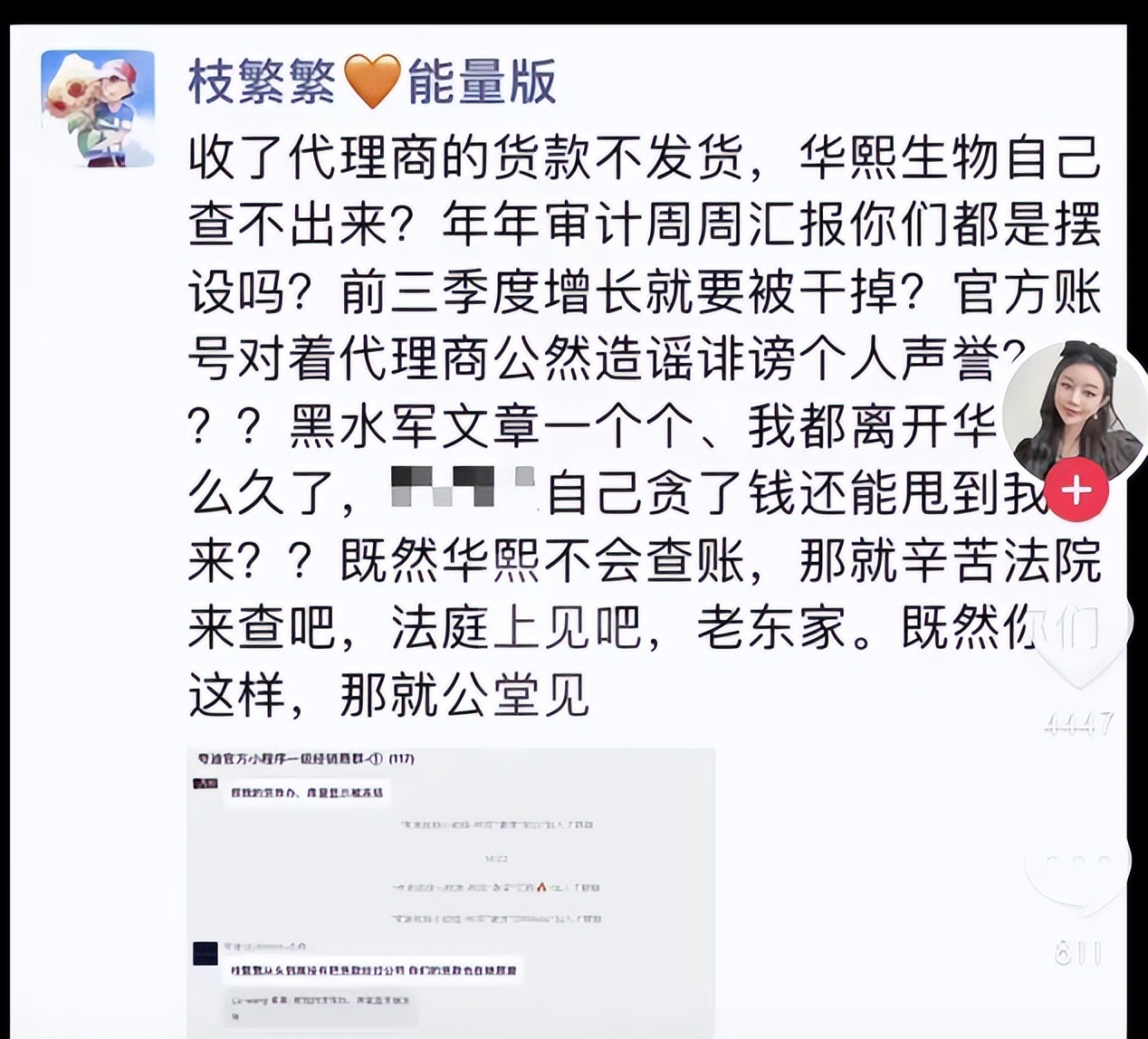
Task: Tap the 811 comments count
Action: (1079, 953)
